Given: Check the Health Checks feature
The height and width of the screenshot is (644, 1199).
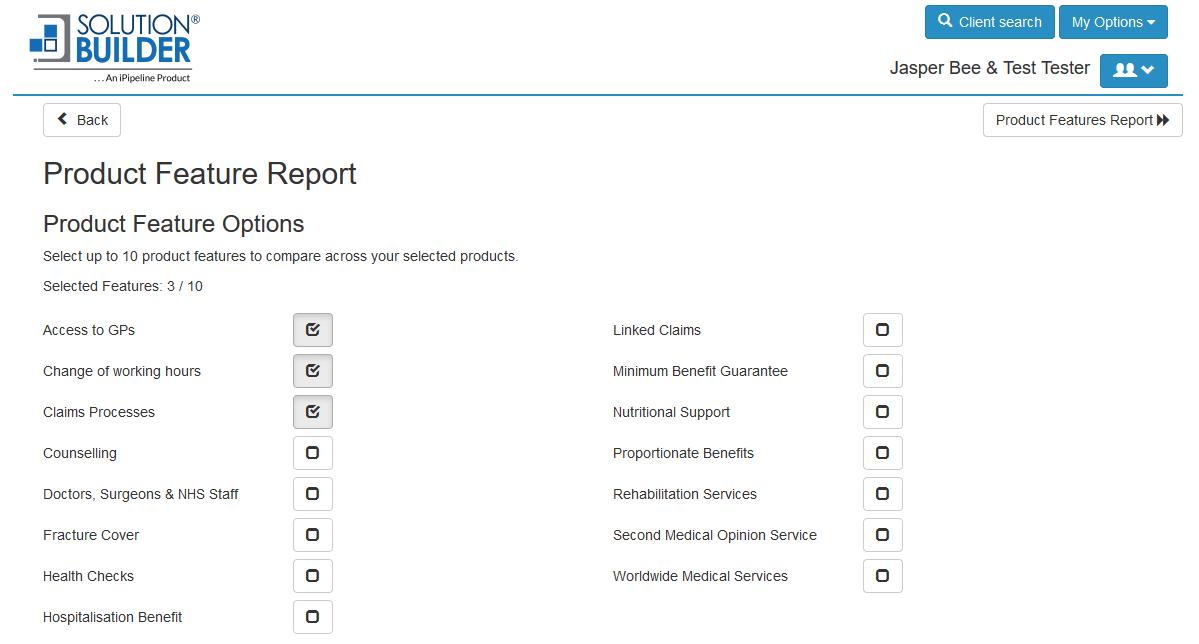Looking at the screenshot, I should (x=313, y=576).
